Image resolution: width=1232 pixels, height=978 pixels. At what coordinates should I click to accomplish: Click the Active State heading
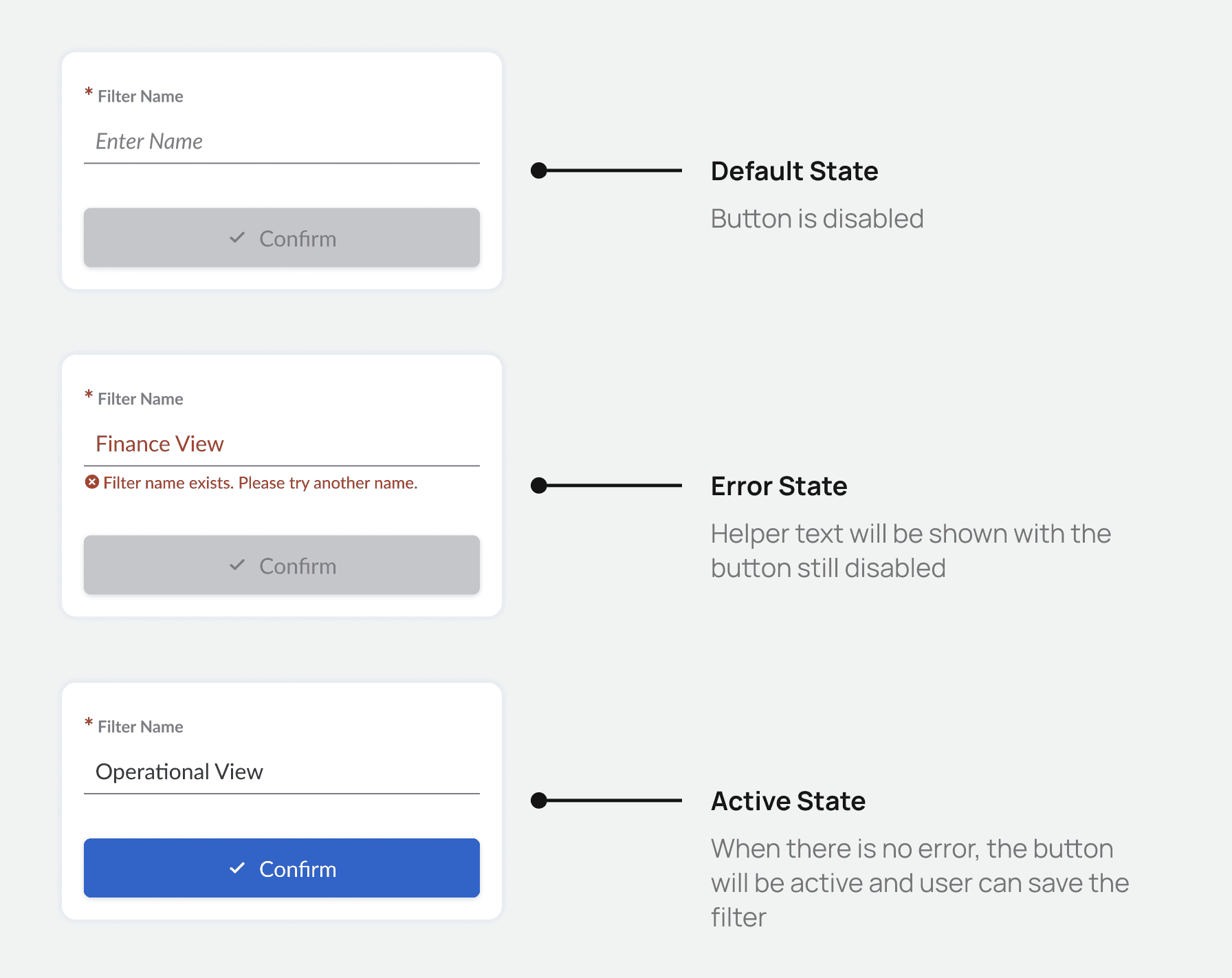[x=788, y=801]
